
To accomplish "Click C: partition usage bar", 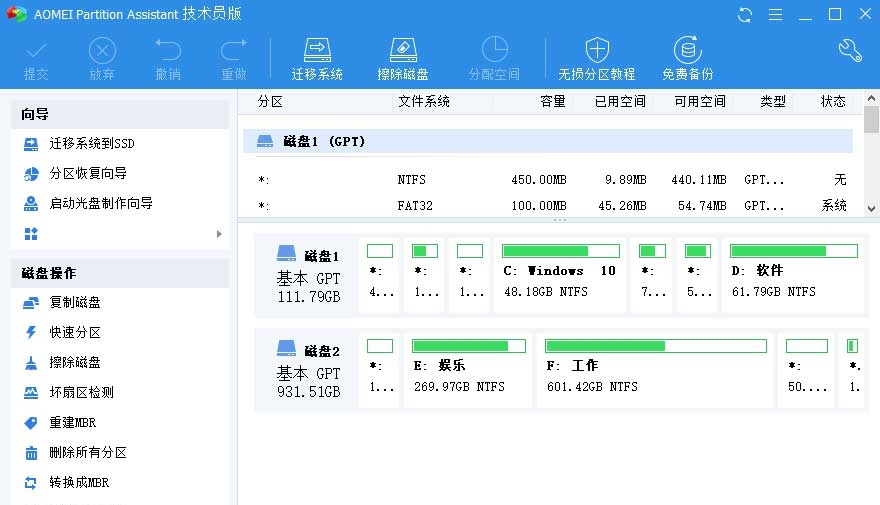I will (x=561, y=251).
